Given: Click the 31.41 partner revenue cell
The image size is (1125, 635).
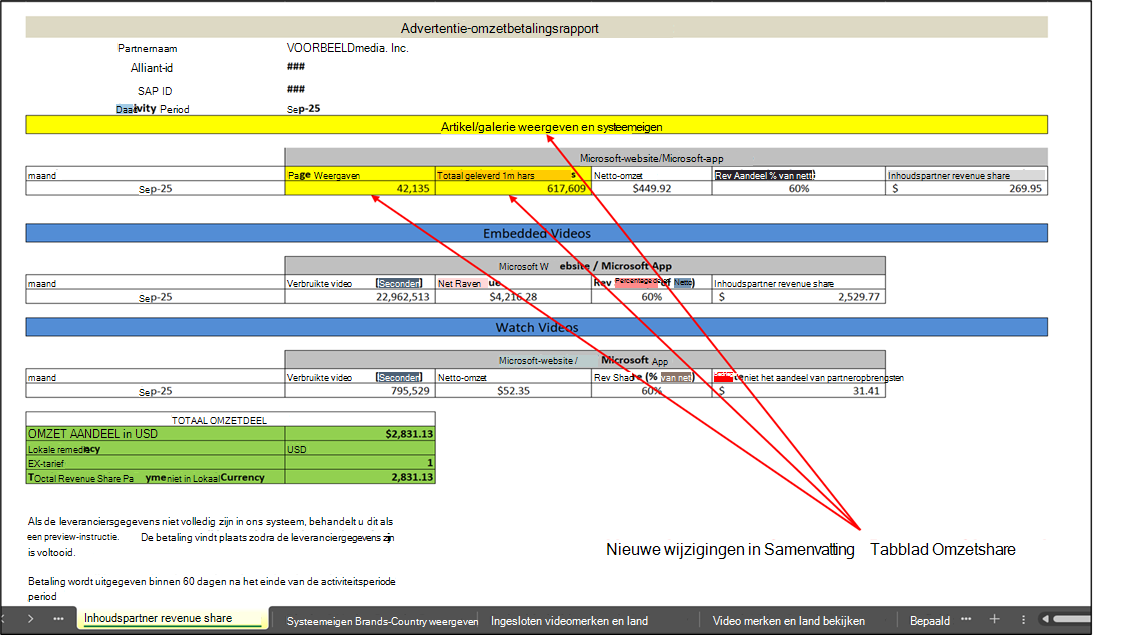Looking at the screenshot, I should coord(799,390).
